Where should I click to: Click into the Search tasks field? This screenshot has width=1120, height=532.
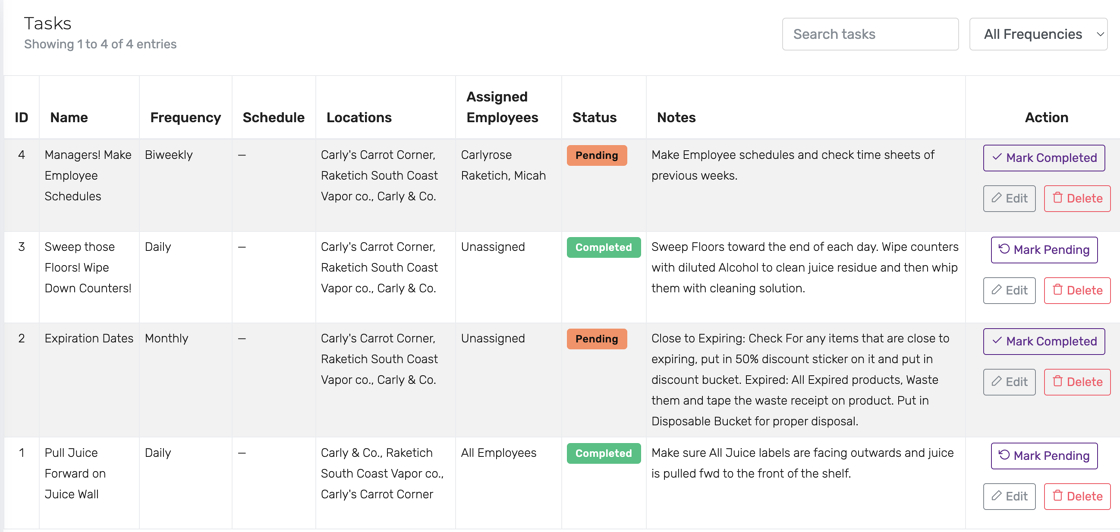point(870,34)
